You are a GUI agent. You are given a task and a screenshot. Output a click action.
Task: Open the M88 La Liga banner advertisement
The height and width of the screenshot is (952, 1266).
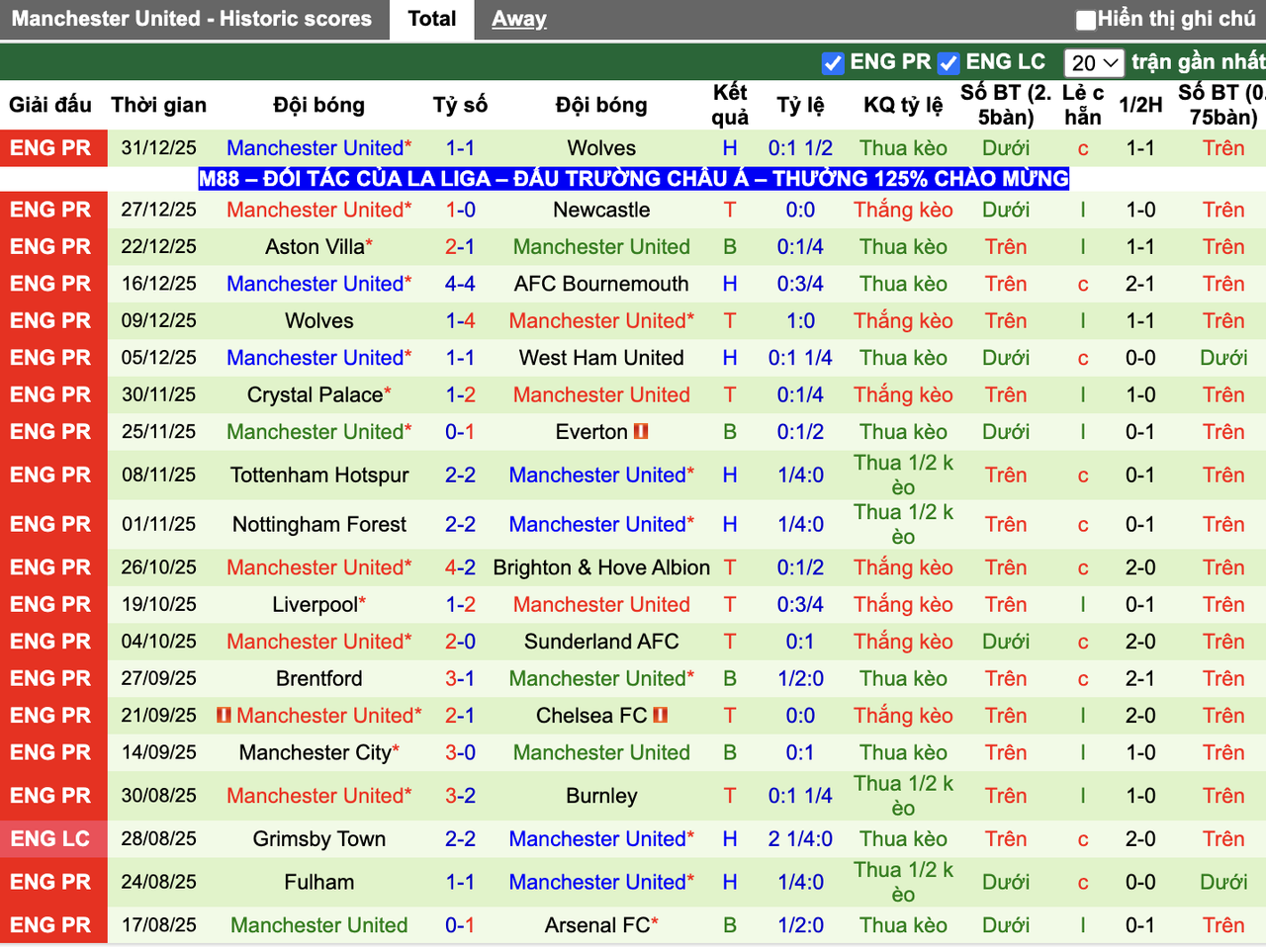point(633,179)
